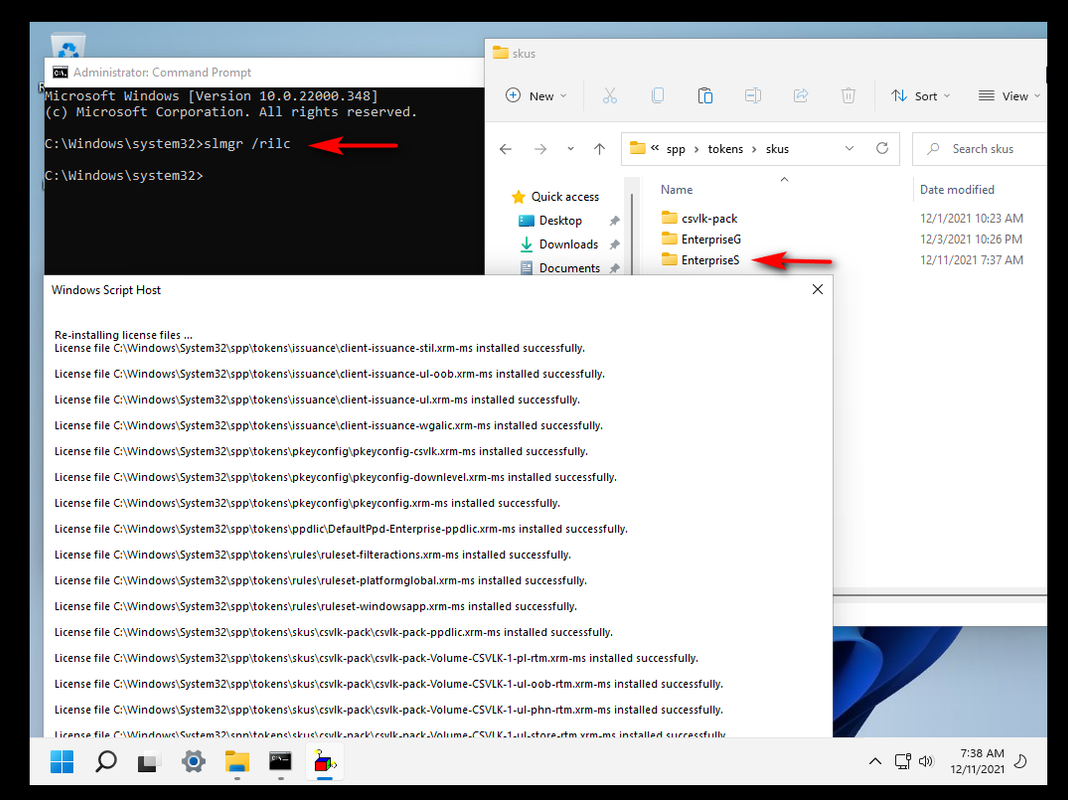Click the skus folder icon in title bar
The image size is (1068, 800).
click(x=501, y=52)
